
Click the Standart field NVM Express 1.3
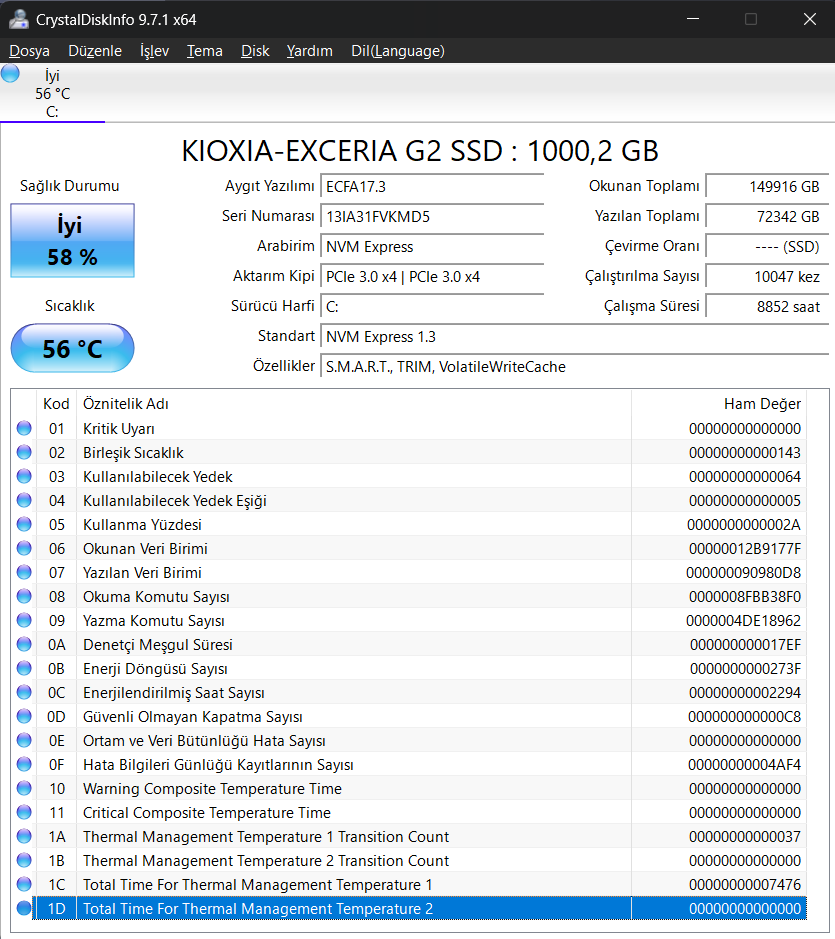click(574, 336)
